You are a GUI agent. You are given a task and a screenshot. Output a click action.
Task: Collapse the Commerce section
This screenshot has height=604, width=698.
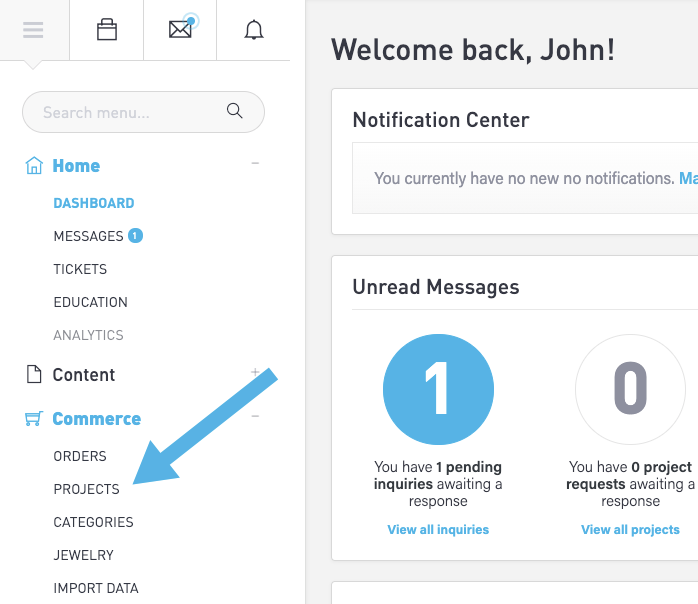click(255, 416)
